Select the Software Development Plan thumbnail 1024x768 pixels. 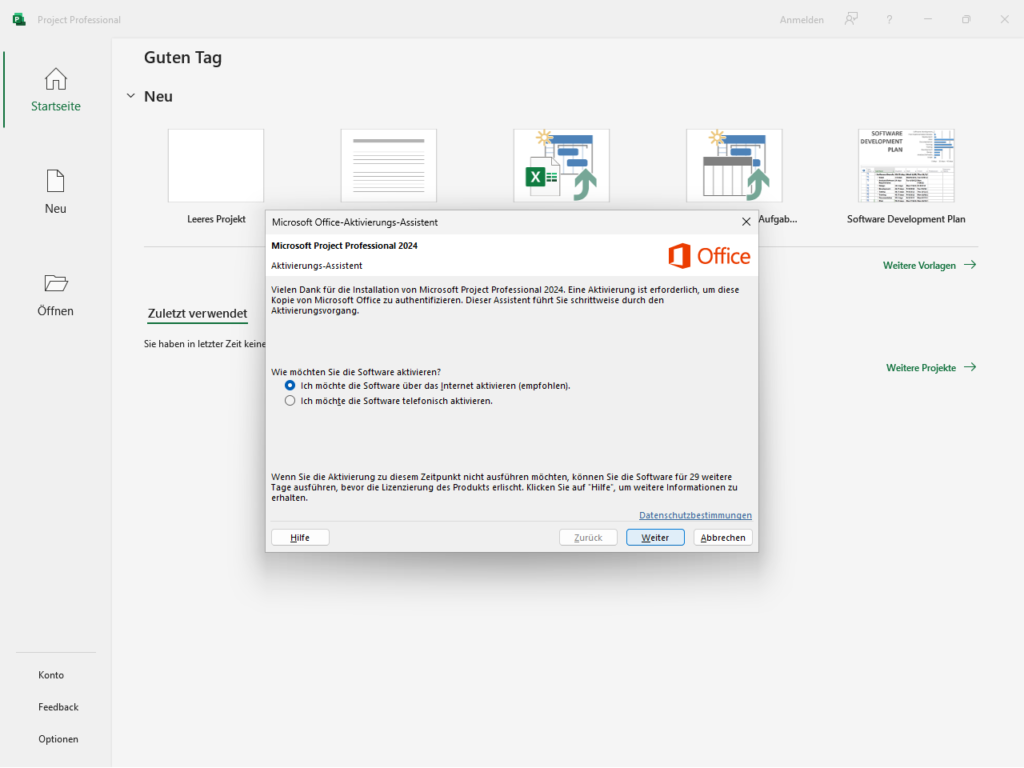click(x=906, y=165)
